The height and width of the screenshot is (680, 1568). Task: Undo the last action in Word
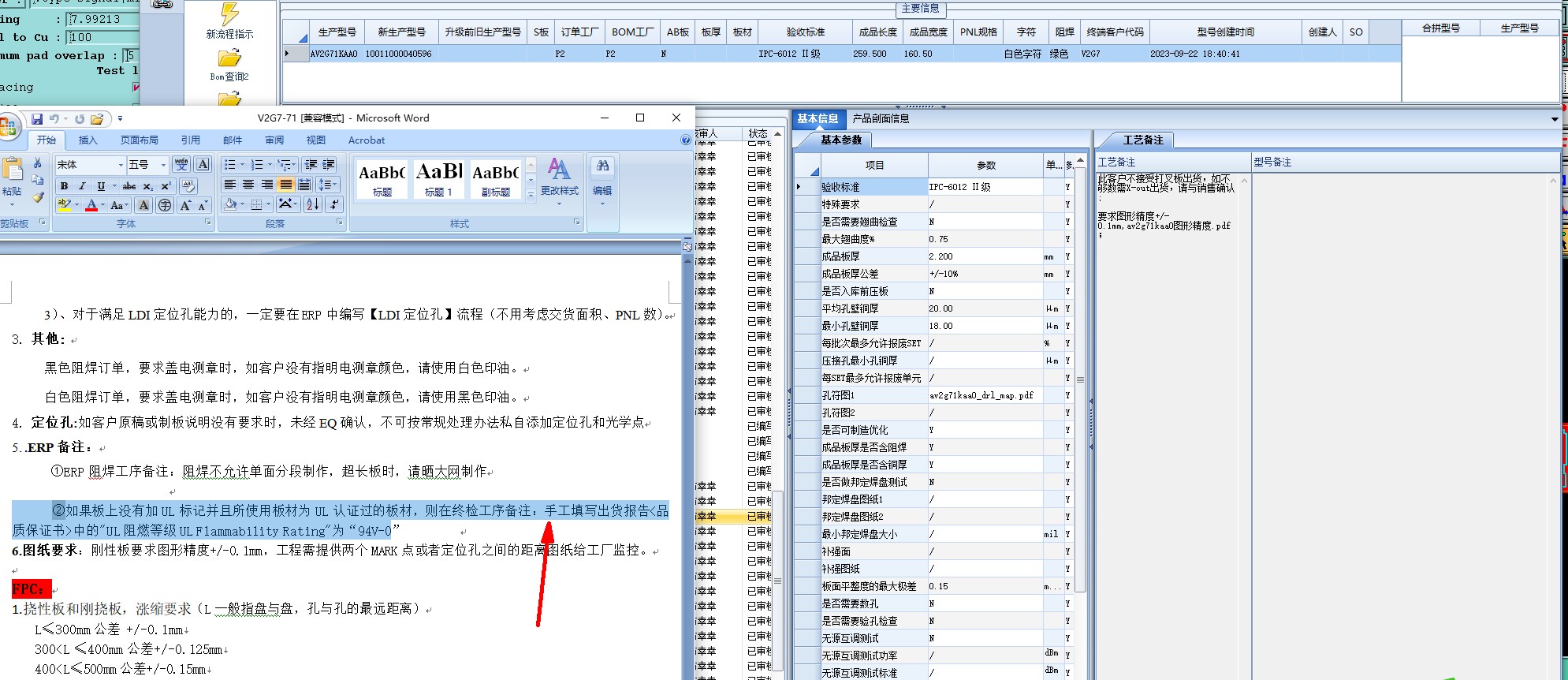point(54,119)
